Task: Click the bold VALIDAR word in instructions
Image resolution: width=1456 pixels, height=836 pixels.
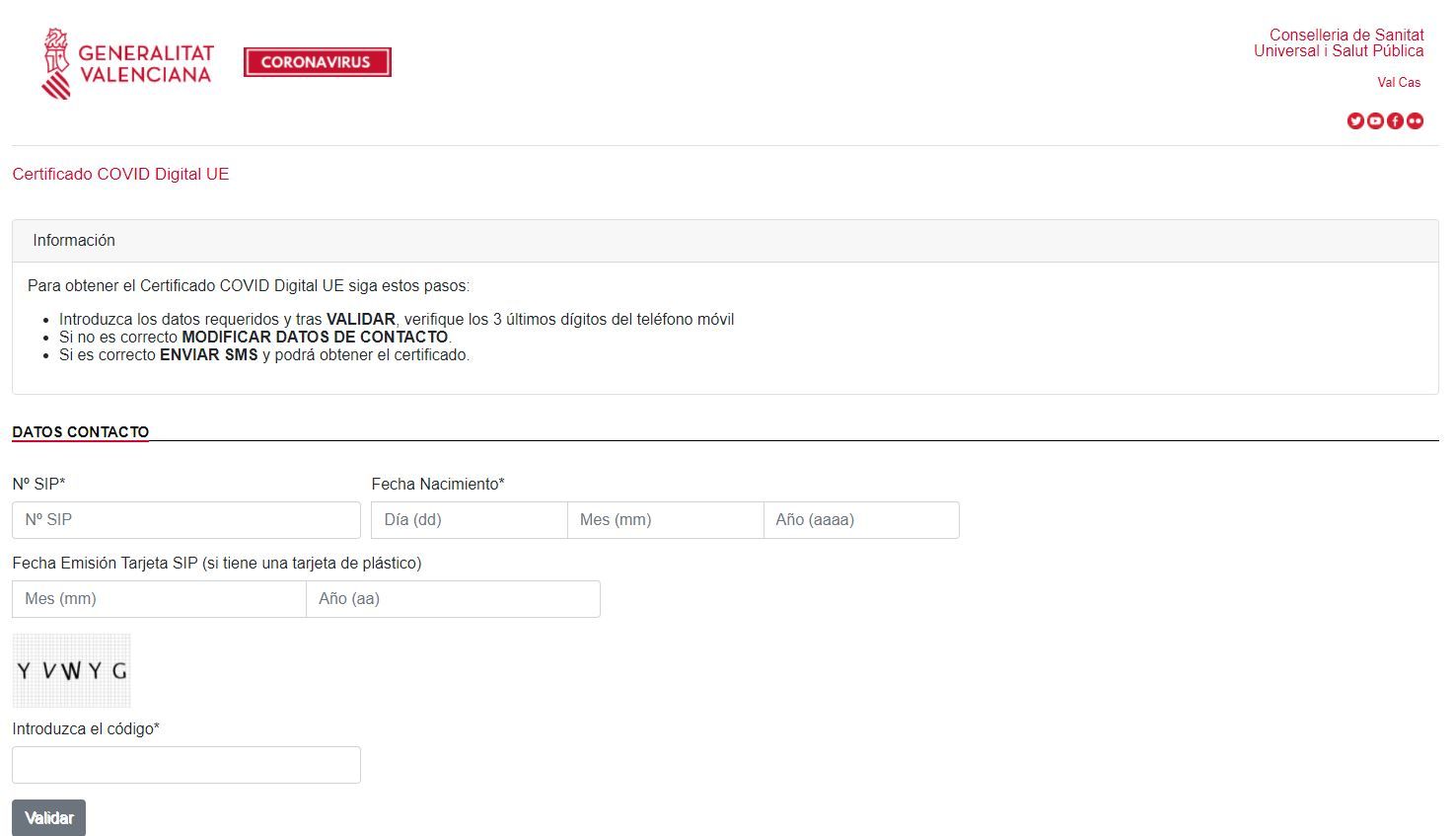Action: tap(361, 320)
